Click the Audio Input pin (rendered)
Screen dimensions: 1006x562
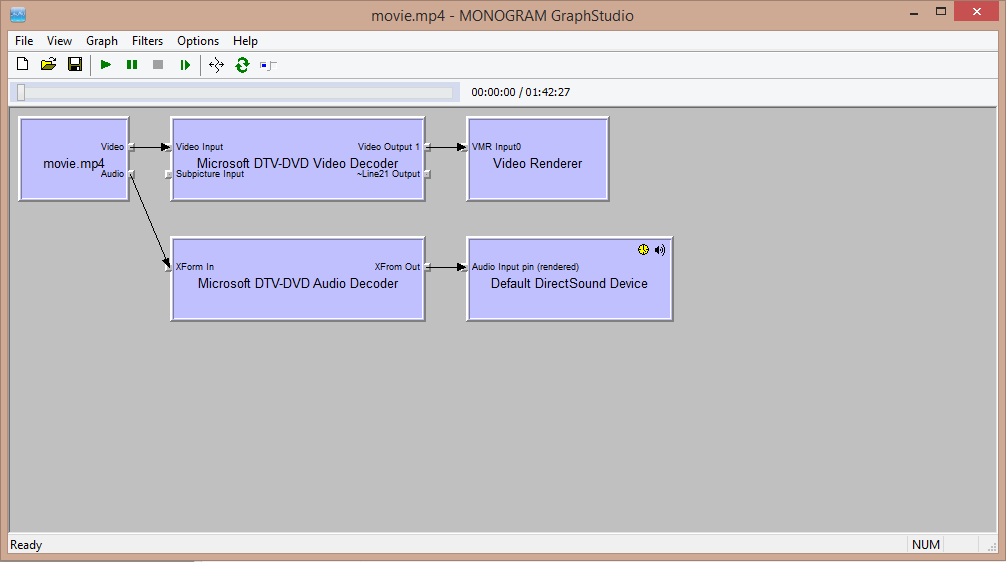pos(465,267)
